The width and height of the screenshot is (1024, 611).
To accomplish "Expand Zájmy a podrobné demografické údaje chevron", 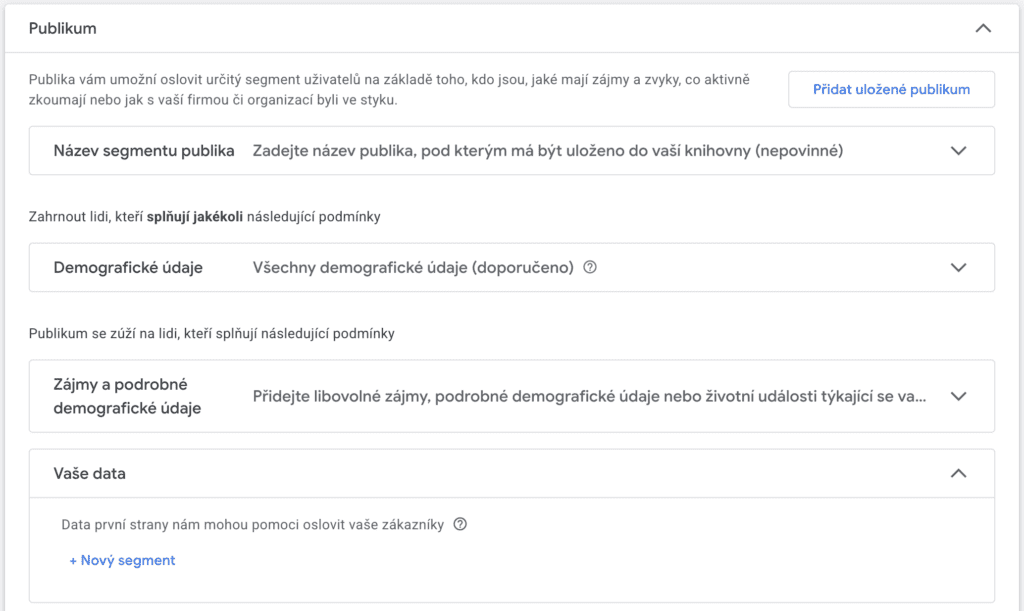I will (958, 396).
